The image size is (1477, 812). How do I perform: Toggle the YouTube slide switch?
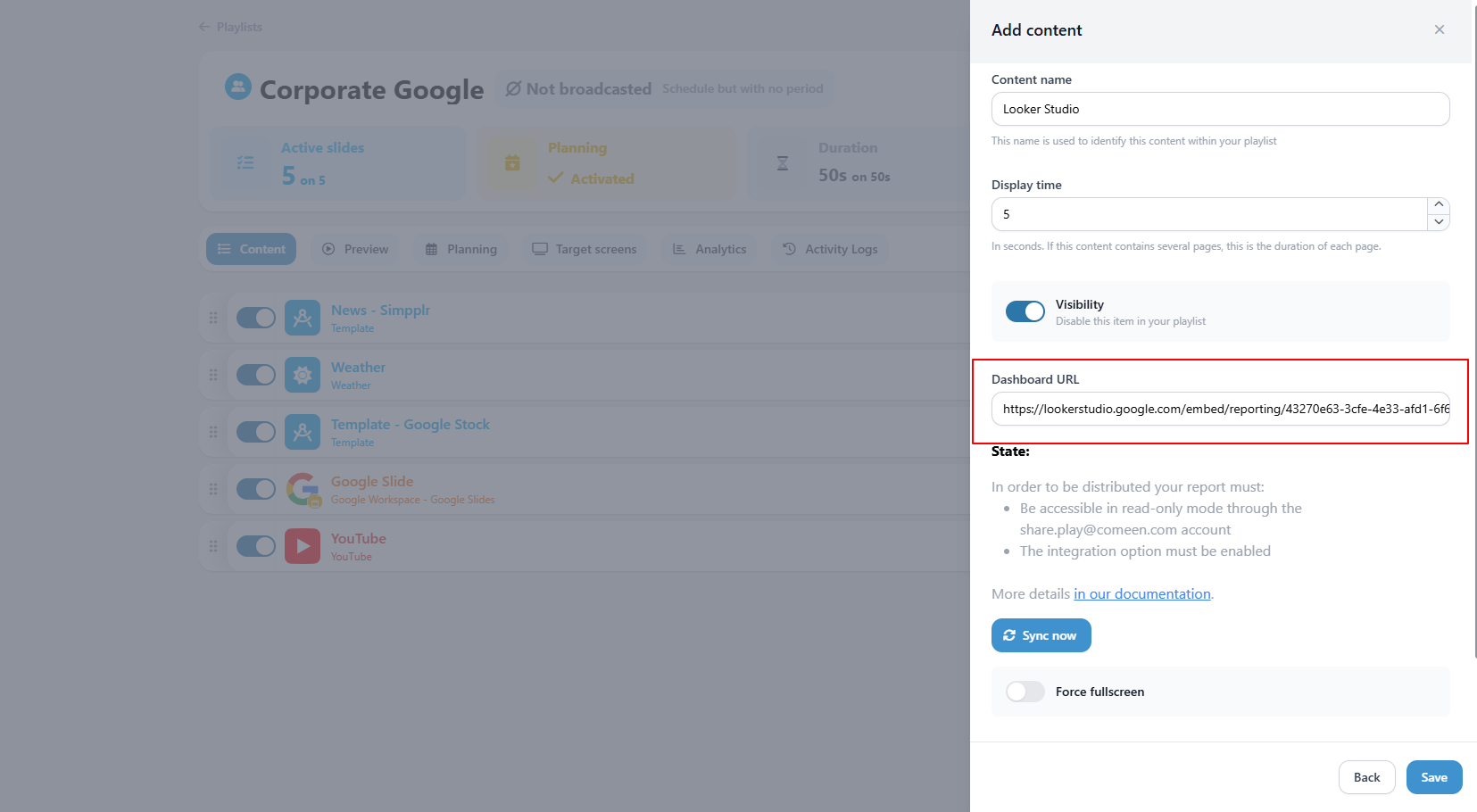[256, 546]
